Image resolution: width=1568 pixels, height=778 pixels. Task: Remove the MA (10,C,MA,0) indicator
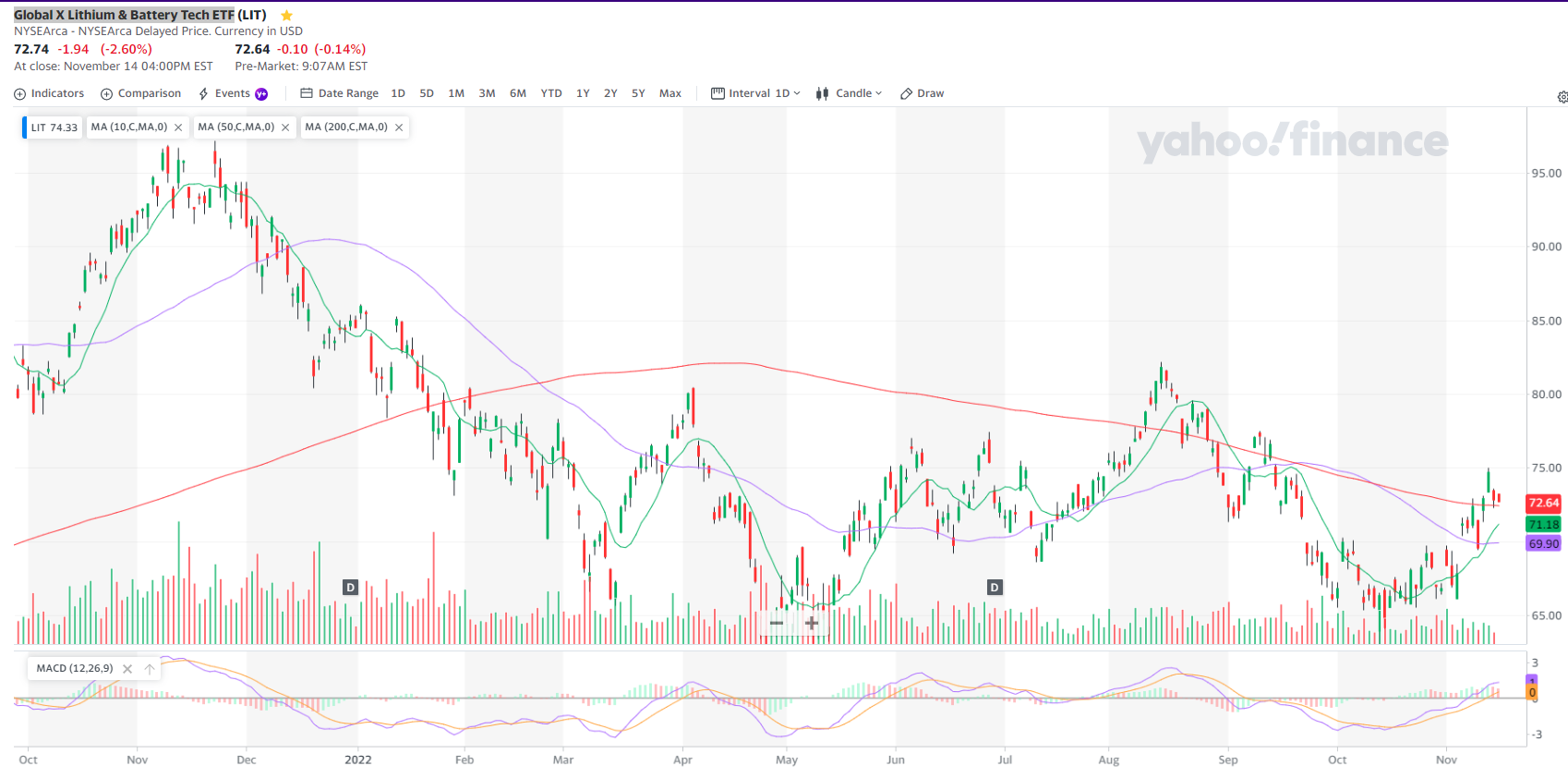[178, 128]
